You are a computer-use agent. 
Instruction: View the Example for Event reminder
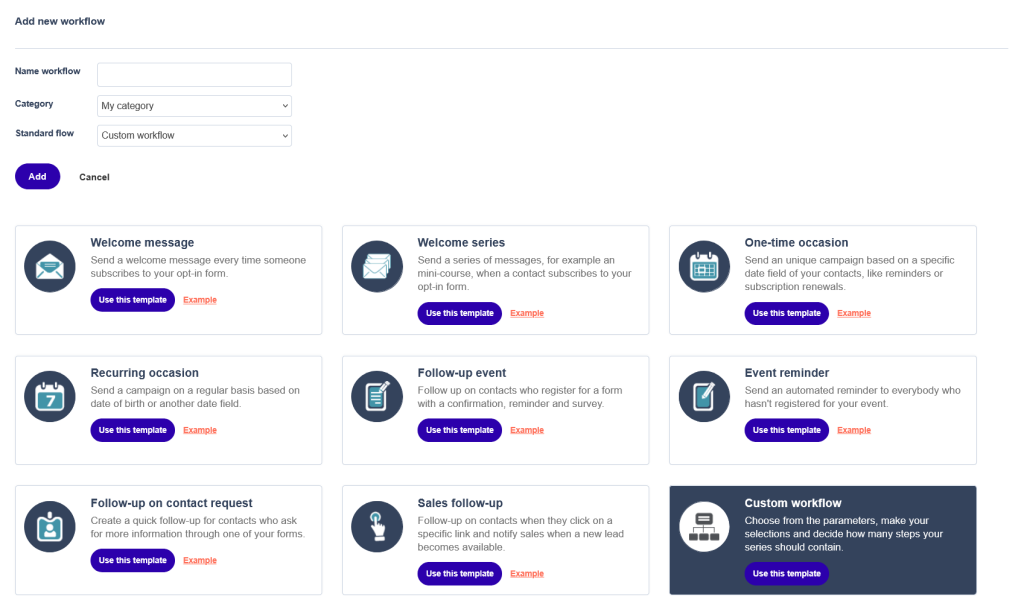click(854, 430)
